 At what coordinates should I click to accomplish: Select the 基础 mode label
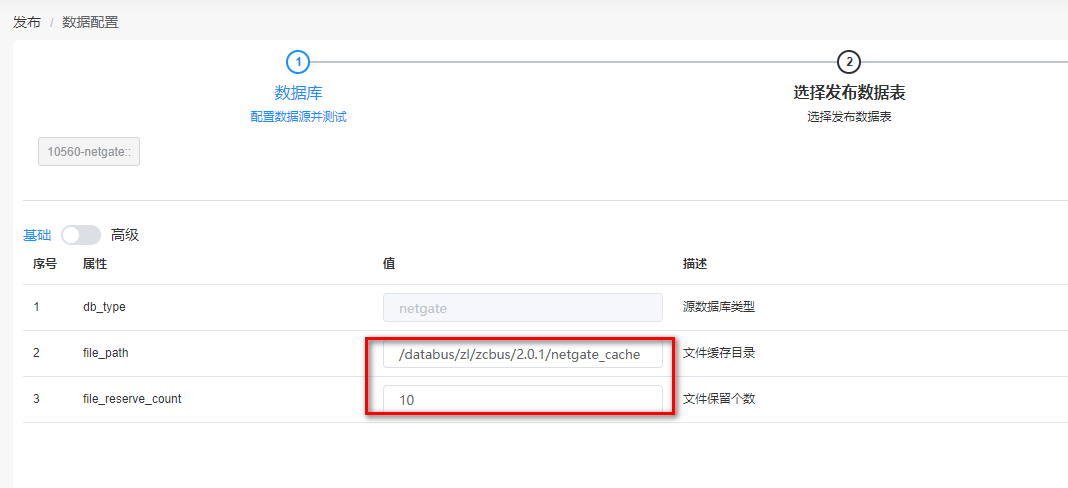(x=37, y=235)
